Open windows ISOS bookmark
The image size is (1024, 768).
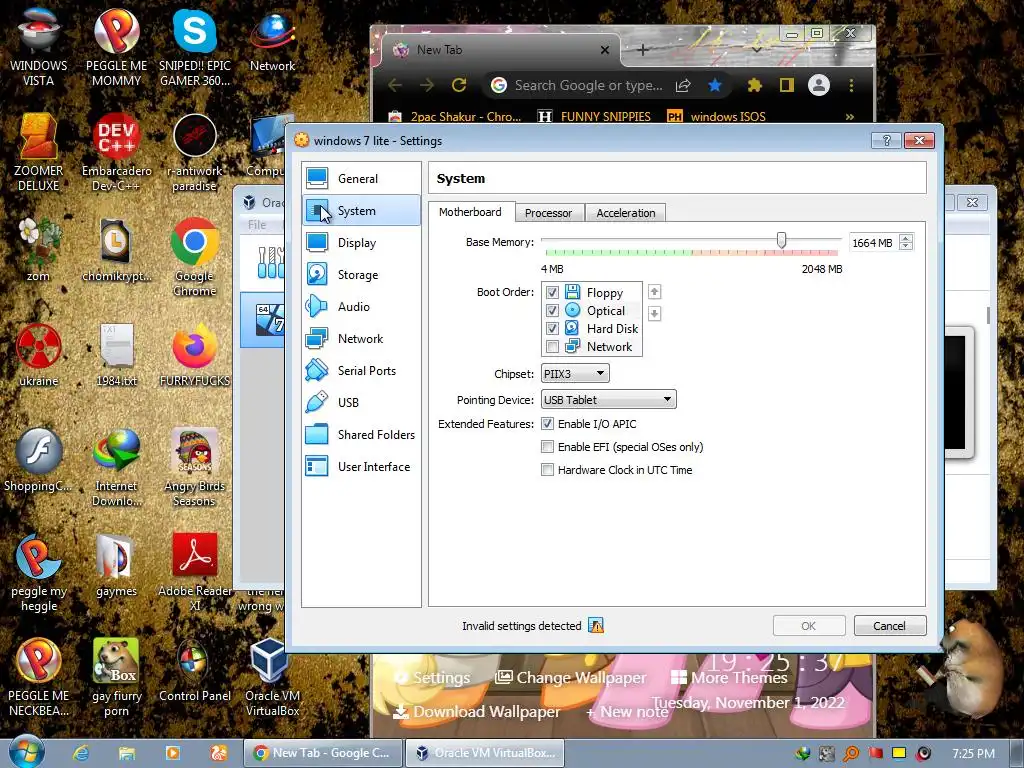[x=716, y=117]
